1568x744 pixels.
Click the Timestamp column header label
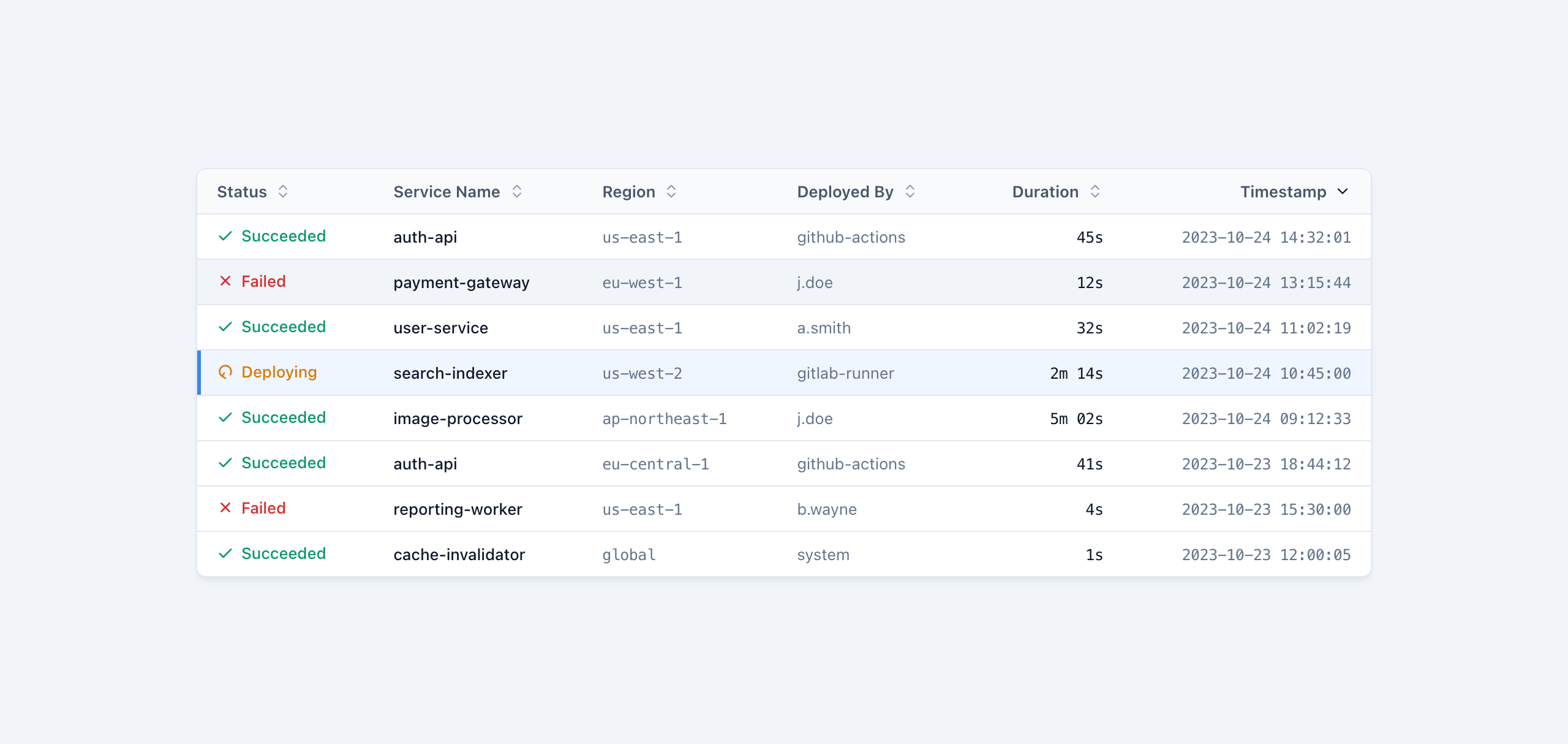coord(1283,192)
